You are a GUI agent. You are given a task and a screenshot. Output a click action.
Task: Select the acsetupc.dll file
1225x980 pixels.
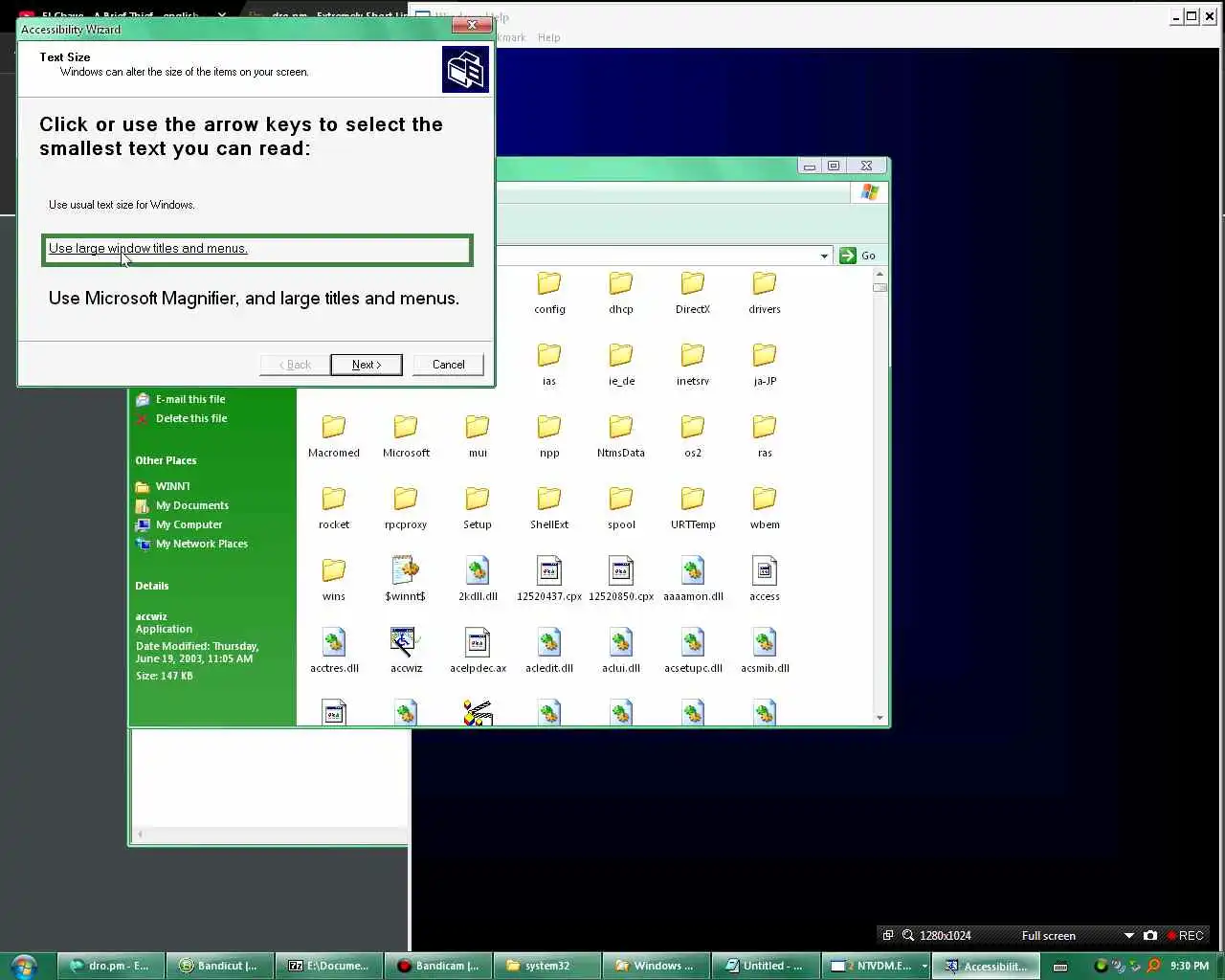[693, 652]
